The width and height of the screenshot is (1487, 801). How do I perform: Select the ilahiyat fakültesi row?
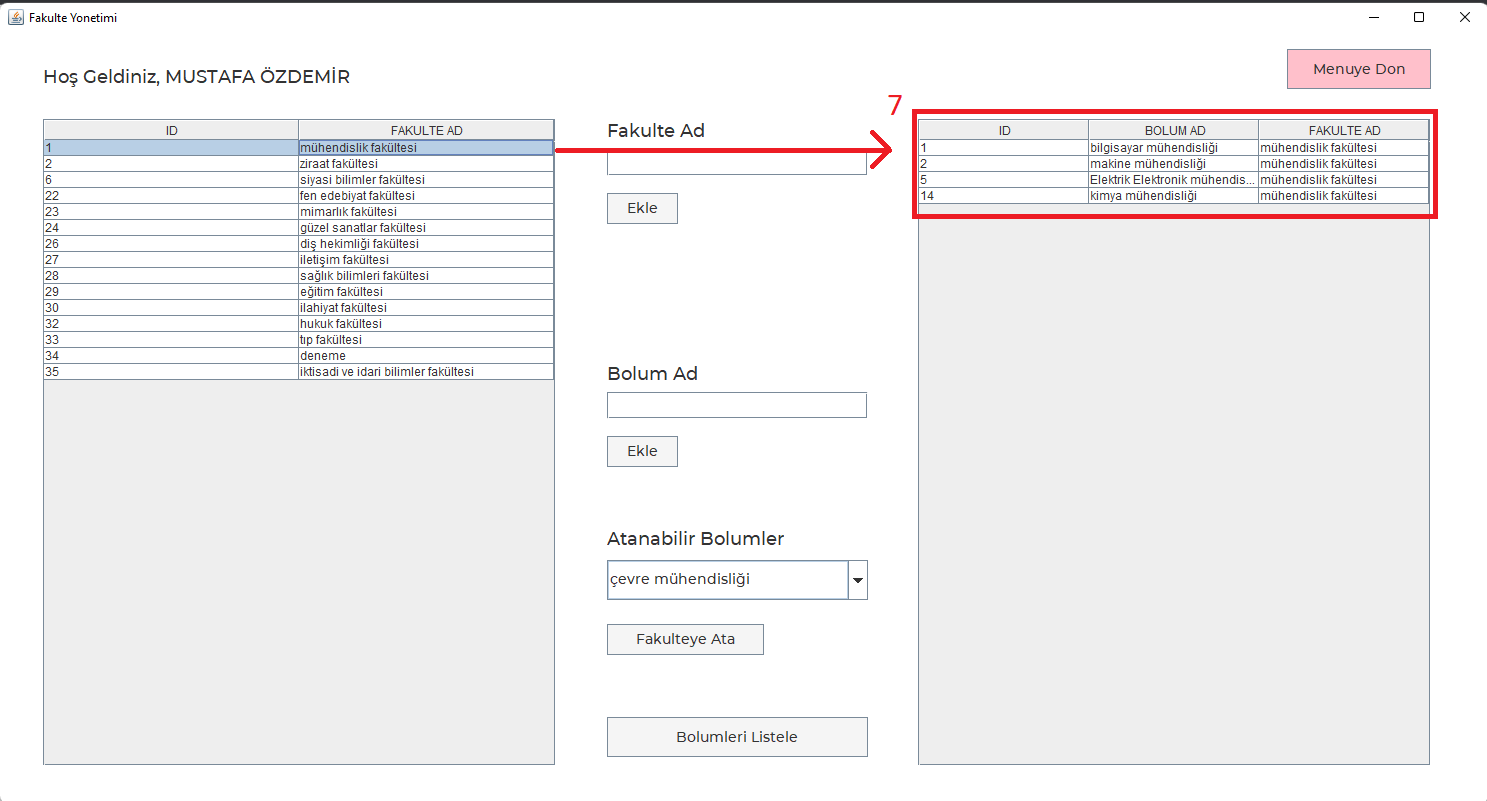[298, 307]
